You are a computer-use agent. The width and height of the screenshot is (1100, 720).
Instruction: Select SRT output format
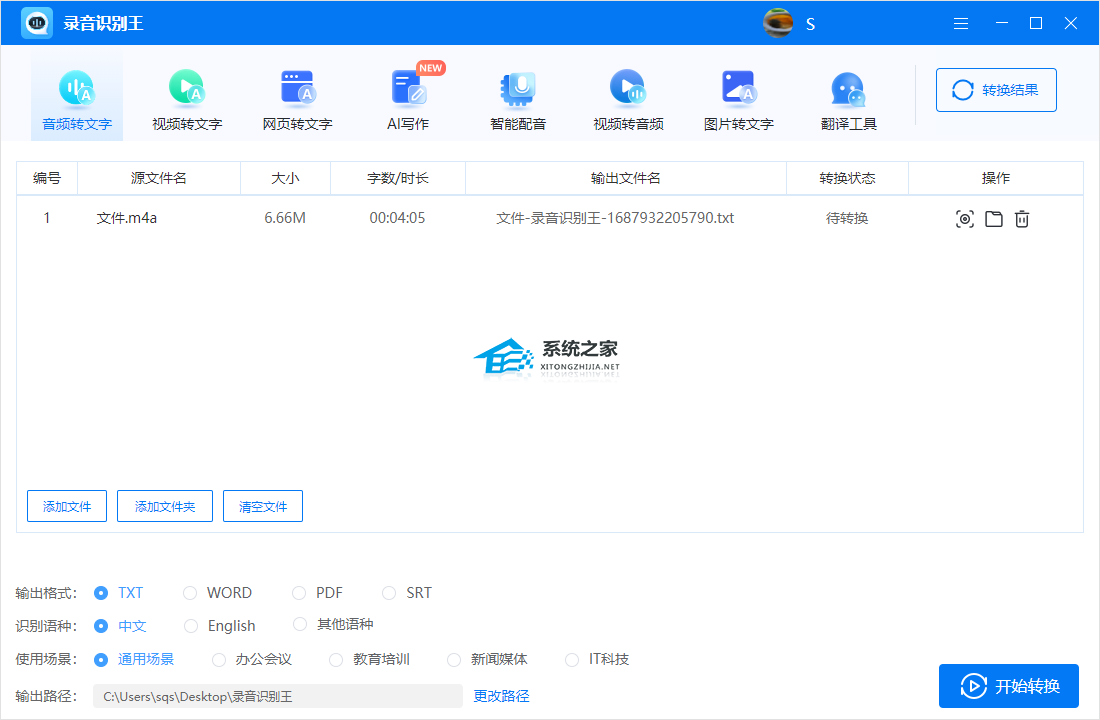pyautogui.click(x=389, y=593)
